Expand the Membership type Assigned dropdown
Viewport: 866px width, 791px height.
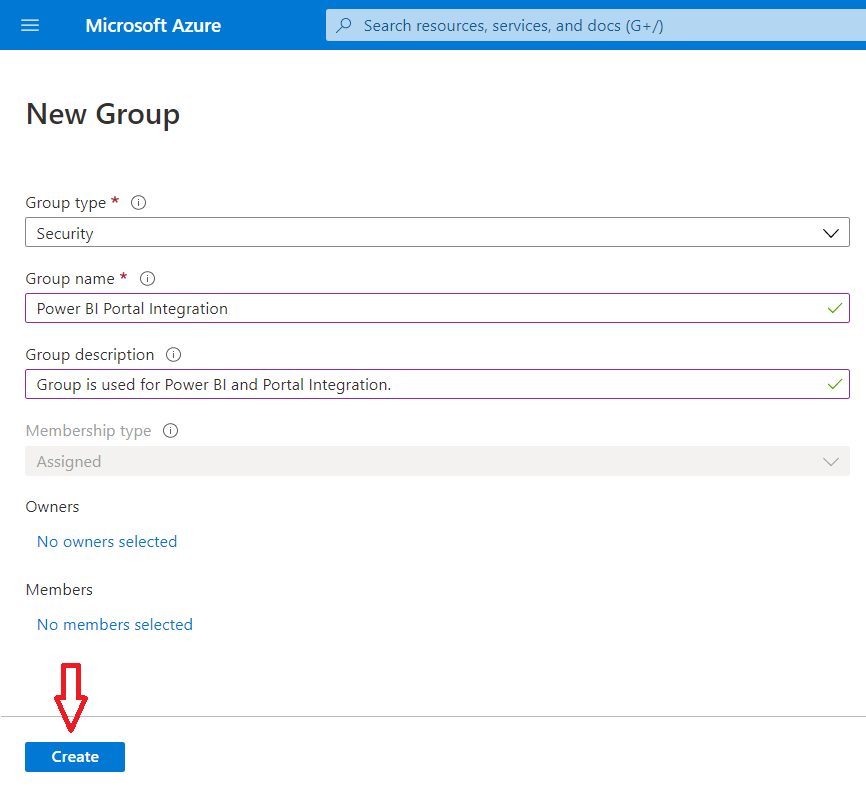click(x=437, y=461)
